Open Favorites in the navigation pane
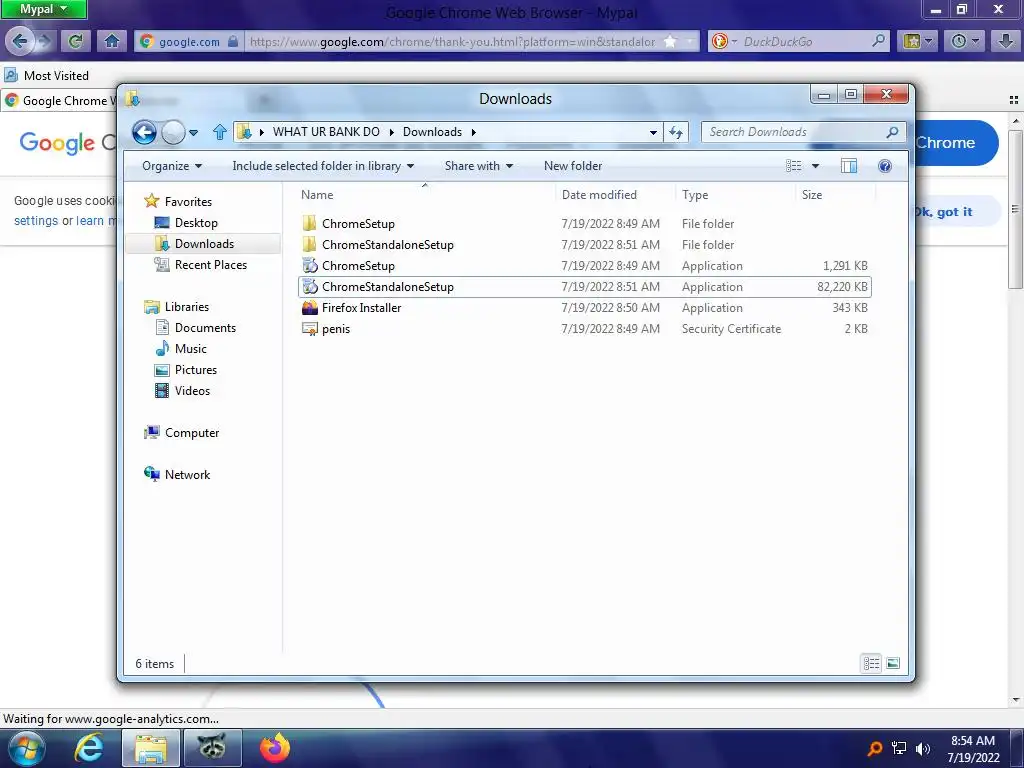1024x768 pixels. pos(188,202)
